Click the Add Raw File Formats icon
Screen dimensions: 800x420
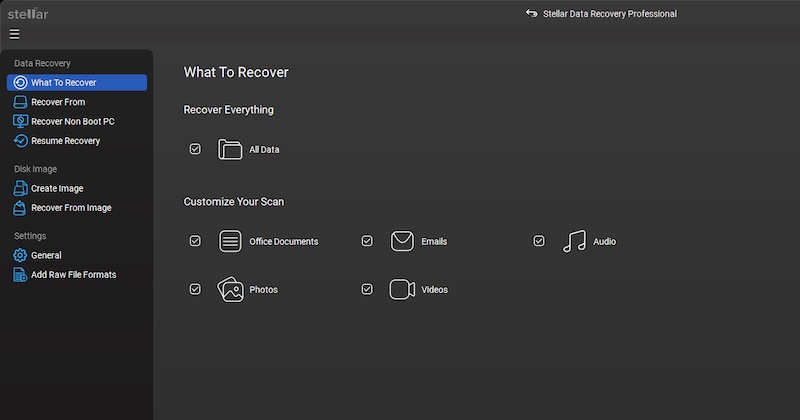coord(20,275)
